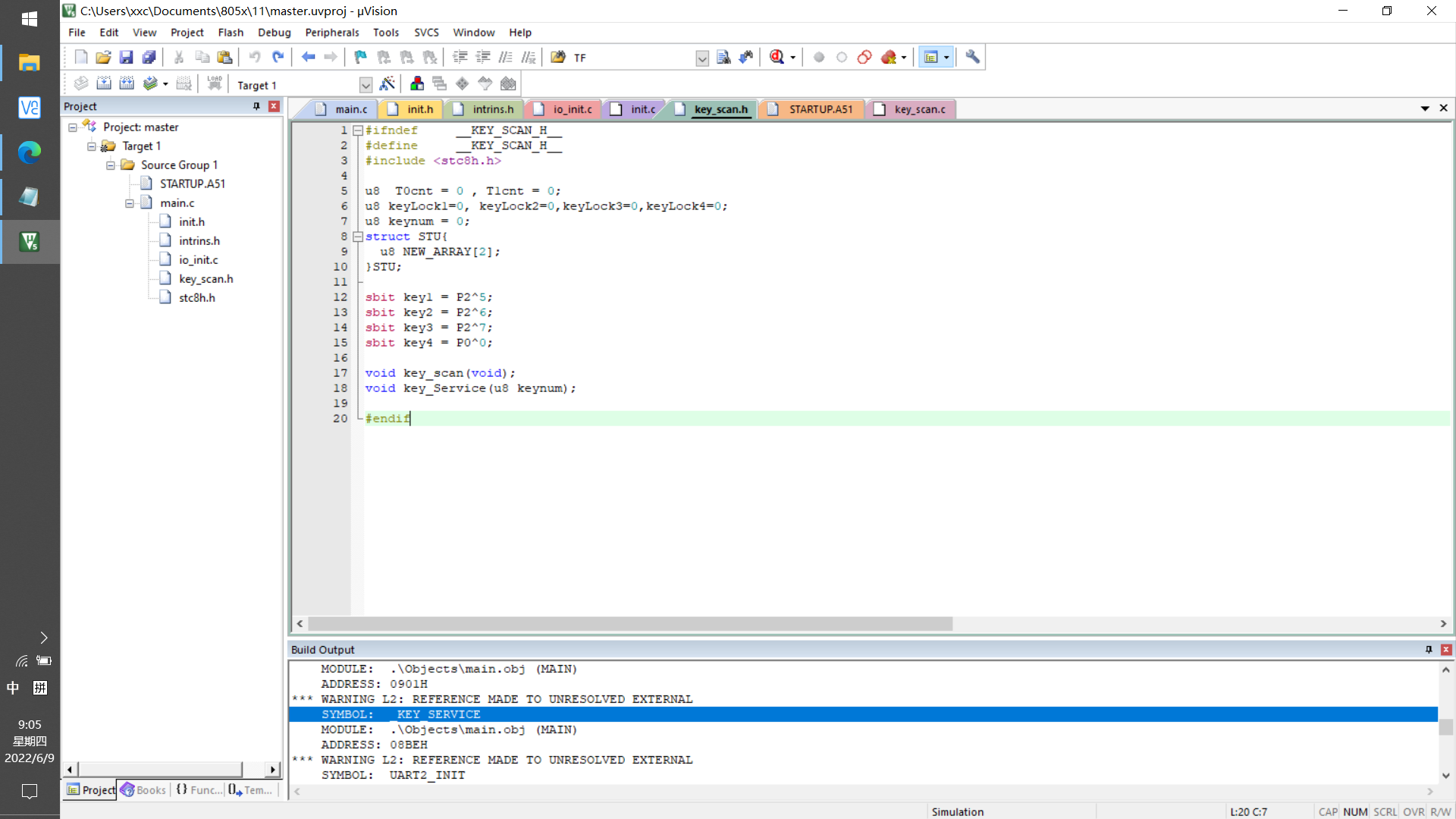This screenshot has width=1456, height=819.
Task: Open Configuration with the wrench icon
Action: point(973,57)
